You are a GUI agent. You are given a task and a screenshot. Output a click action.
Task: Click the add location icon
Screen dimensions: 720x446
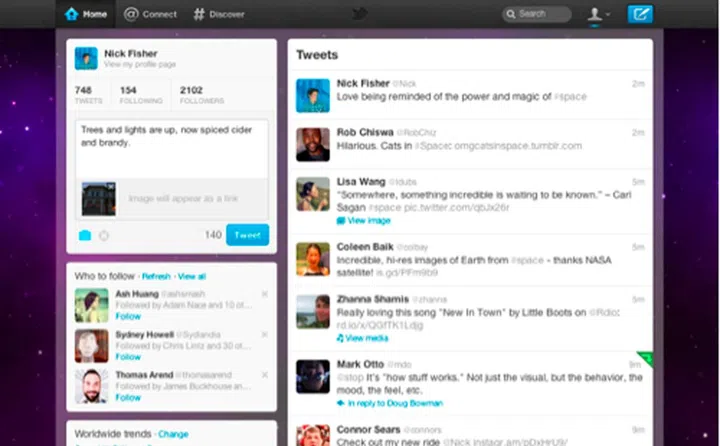104,236
